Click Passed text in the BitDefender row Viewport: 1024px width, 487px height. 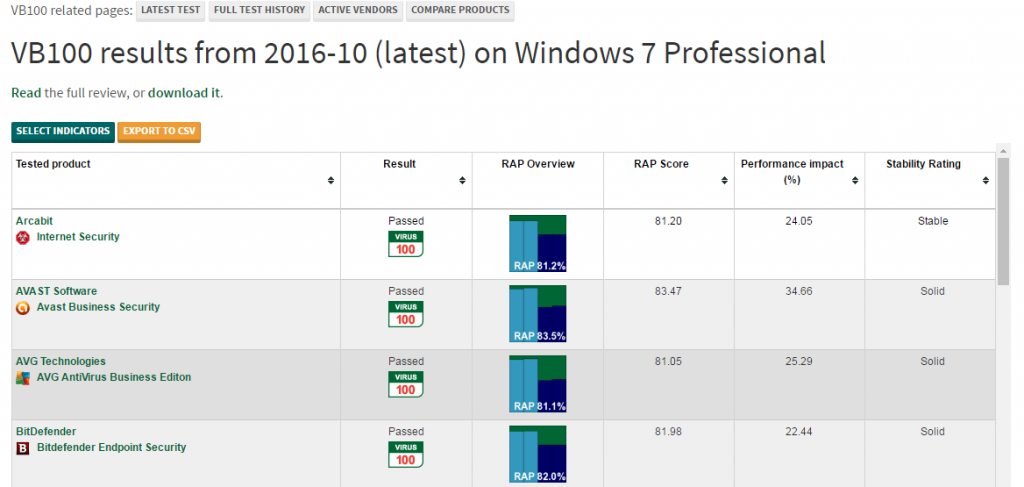(406, 432)
